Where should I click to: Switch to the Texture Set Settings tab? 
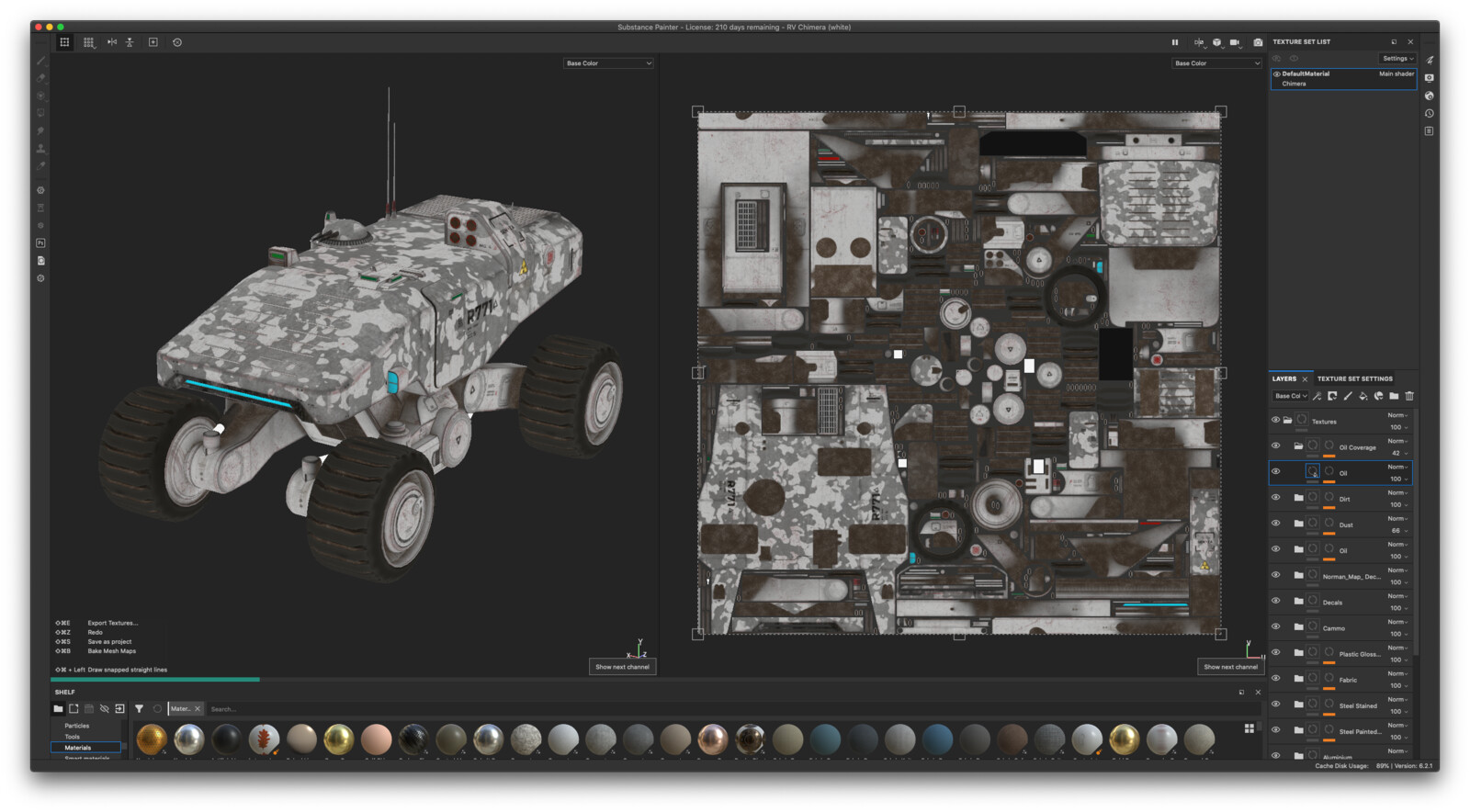pos(1354,378)
